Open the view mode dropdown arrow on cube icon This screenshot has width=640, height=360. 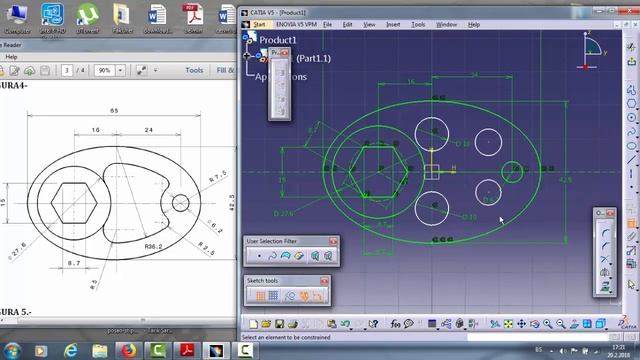coord(606,328)
